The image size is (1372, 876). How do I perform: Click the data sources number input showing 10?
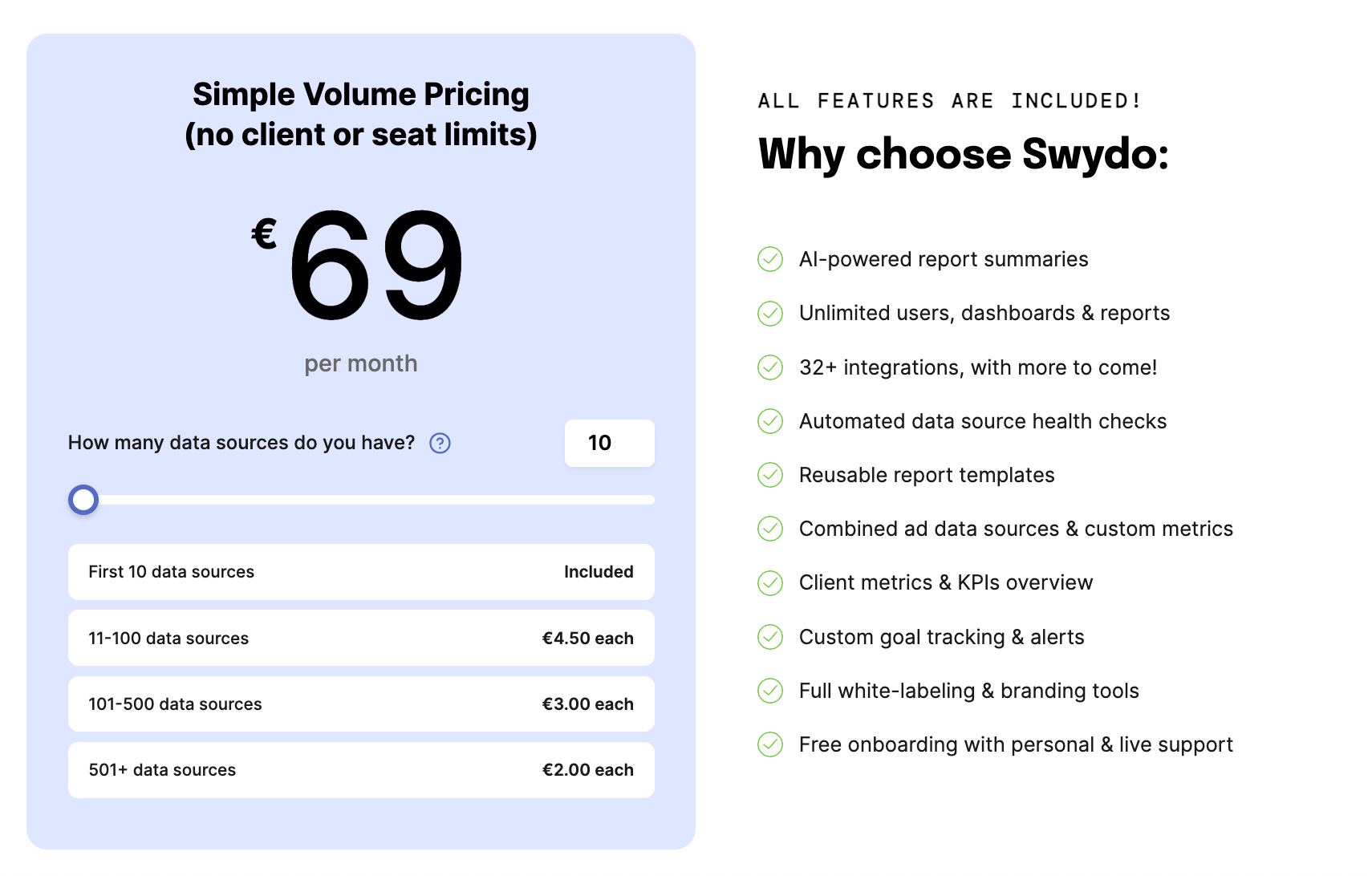610,443
